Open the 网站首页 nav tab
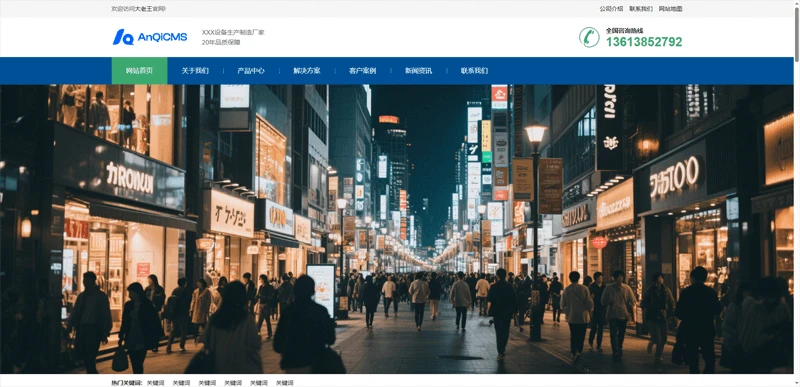This screenshot has width=800, height=387. coord(139,71)
